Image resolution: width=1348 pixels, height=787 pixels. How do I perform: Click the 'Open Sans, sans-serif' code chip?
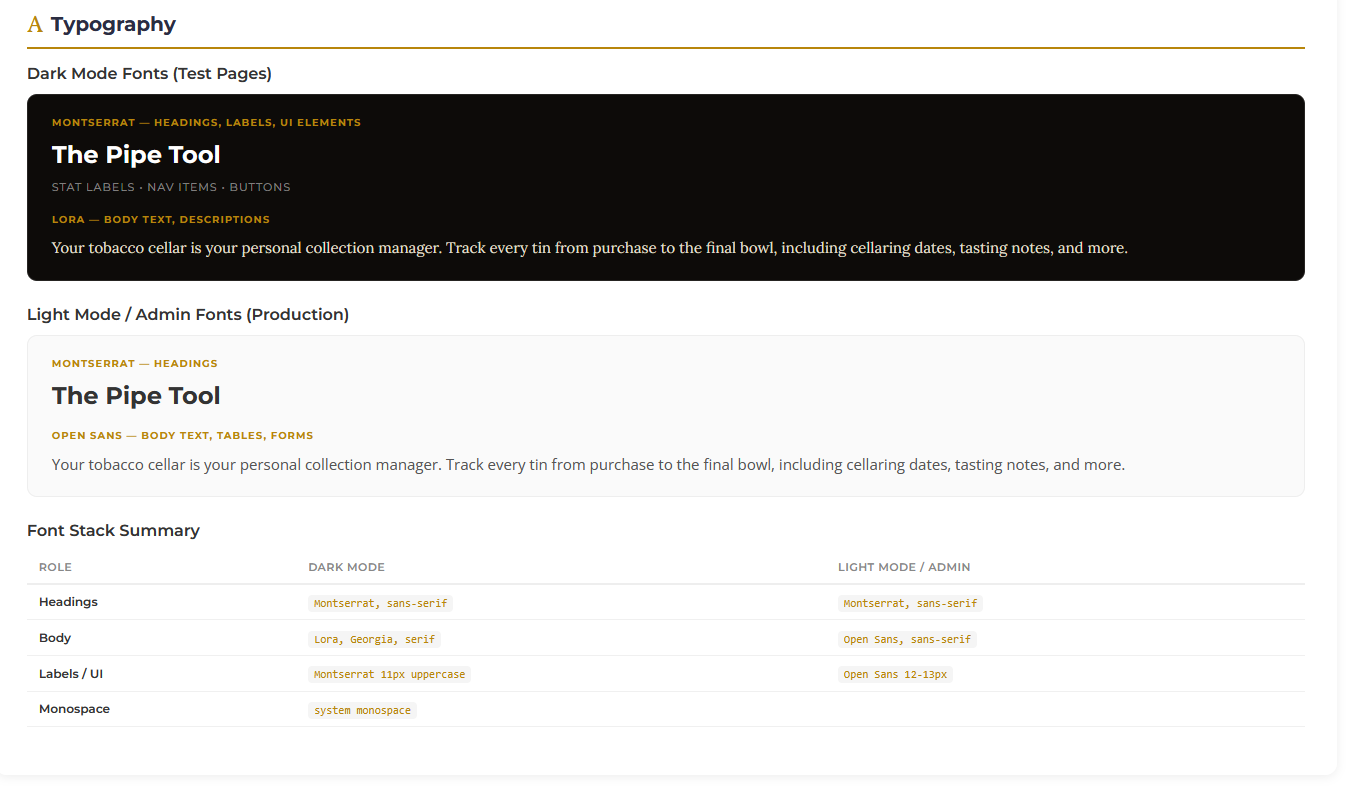907,639
